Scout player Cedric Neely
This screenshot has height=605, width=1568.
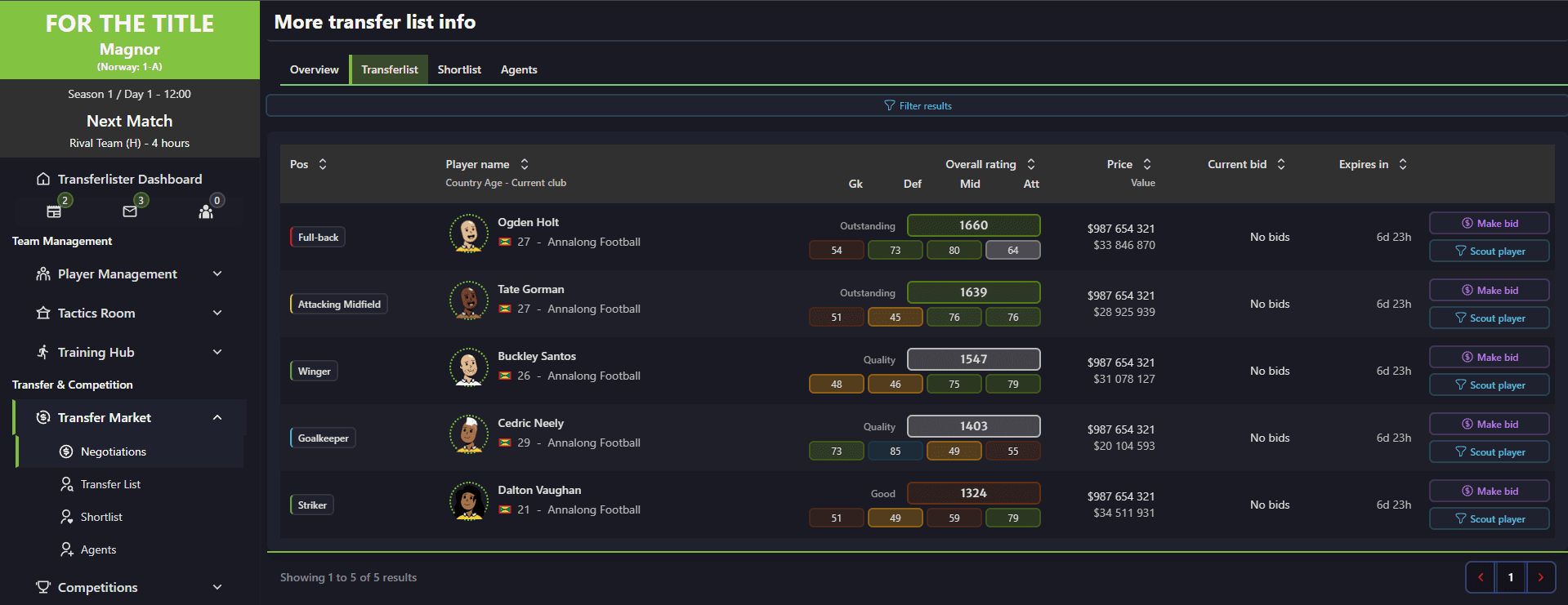click(1489, 452)
